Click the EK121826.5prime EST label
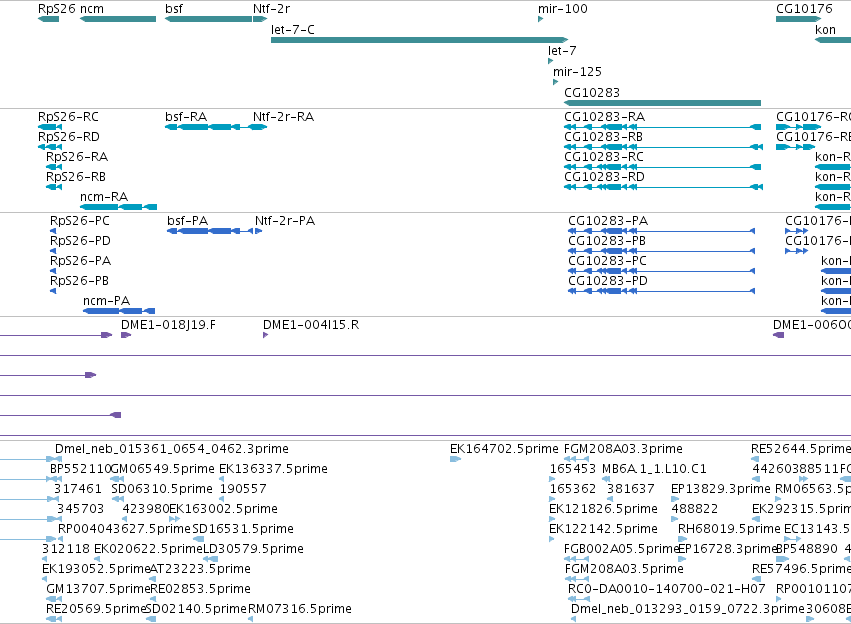 tap(603, 509)
